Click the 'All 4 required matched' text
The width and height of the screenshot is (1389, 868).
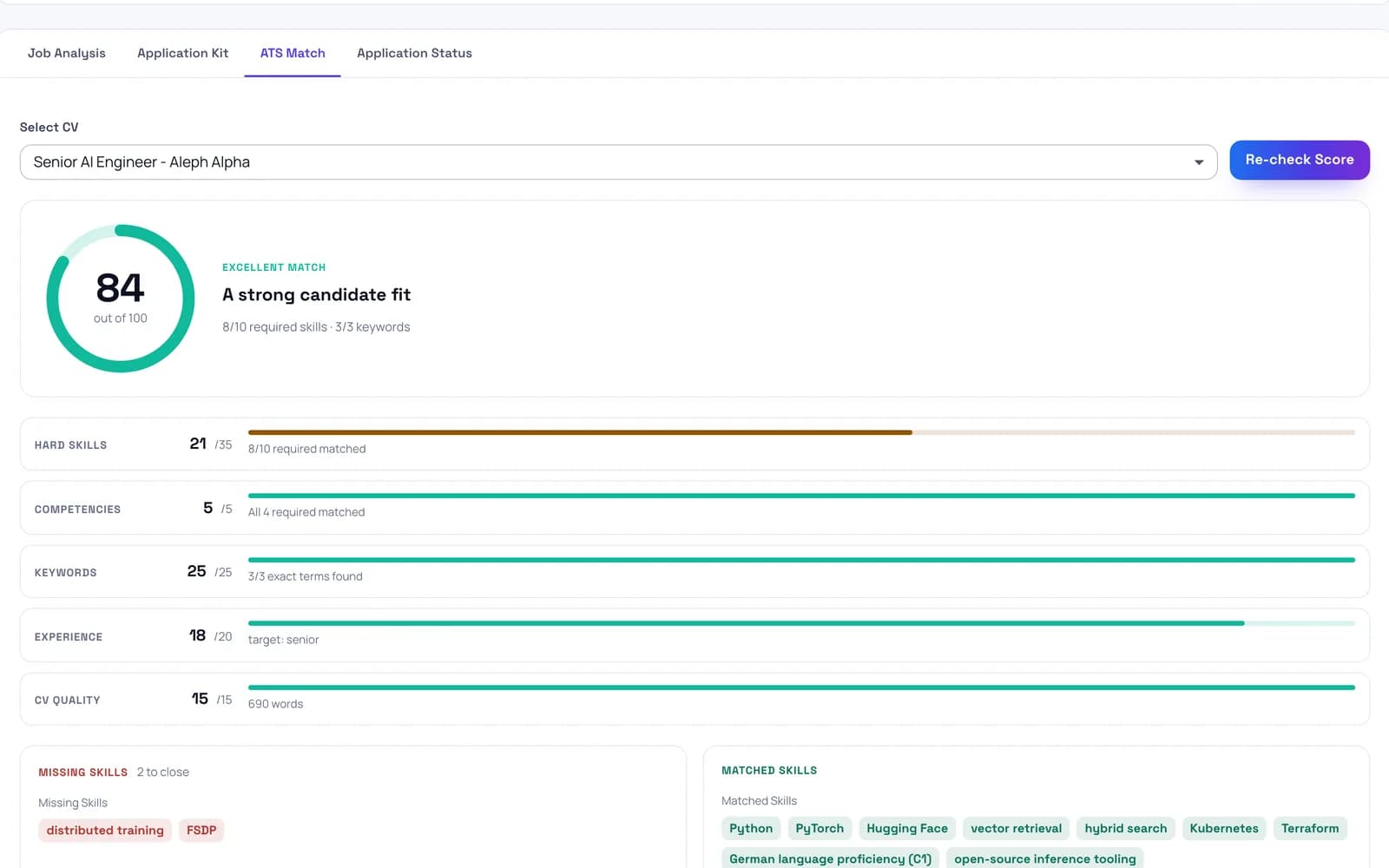[x=306, y=512]
